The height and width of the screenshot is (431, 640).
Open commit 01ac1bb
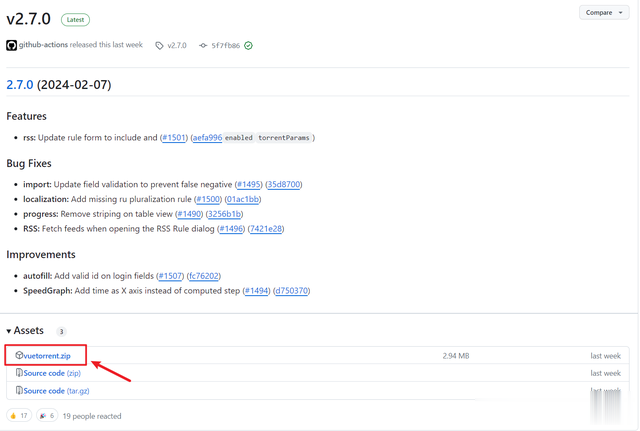click(x=243, y=199)
